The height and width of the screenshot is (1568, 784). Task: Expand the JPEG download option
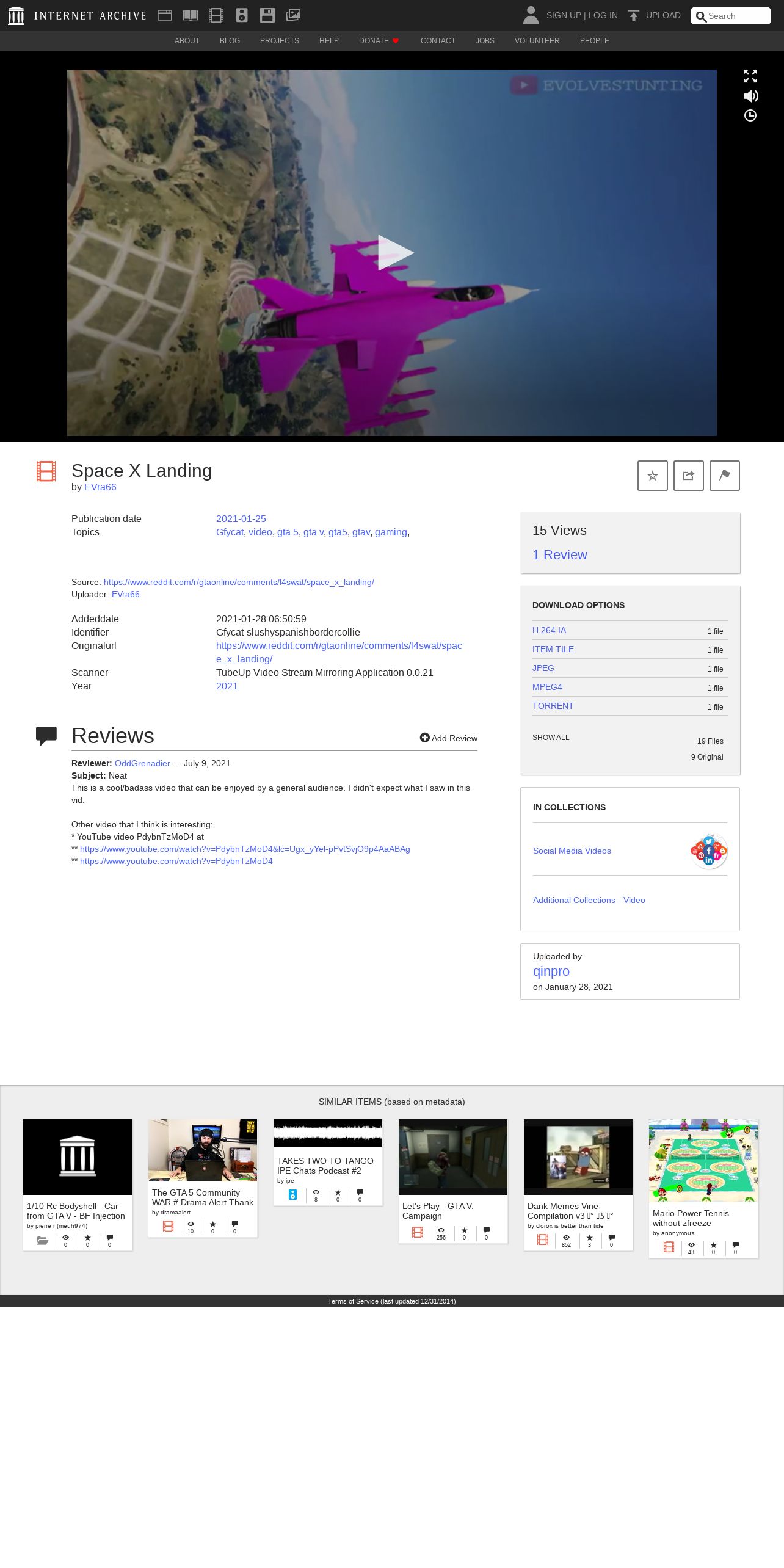click(543, 668)
